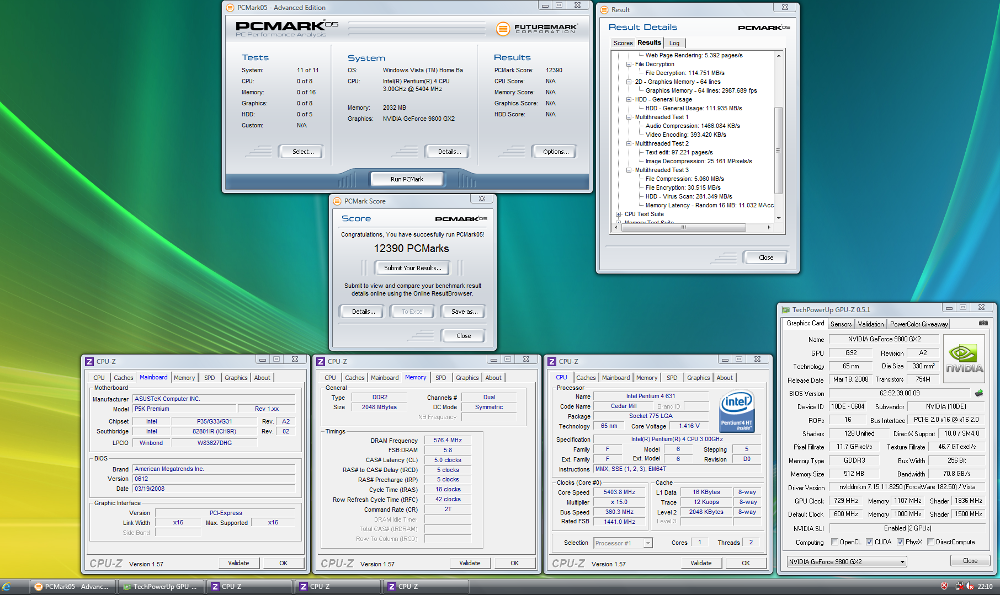
Task: Click the Intel Pentium 4 HT logo
Action: click(737, 412)
